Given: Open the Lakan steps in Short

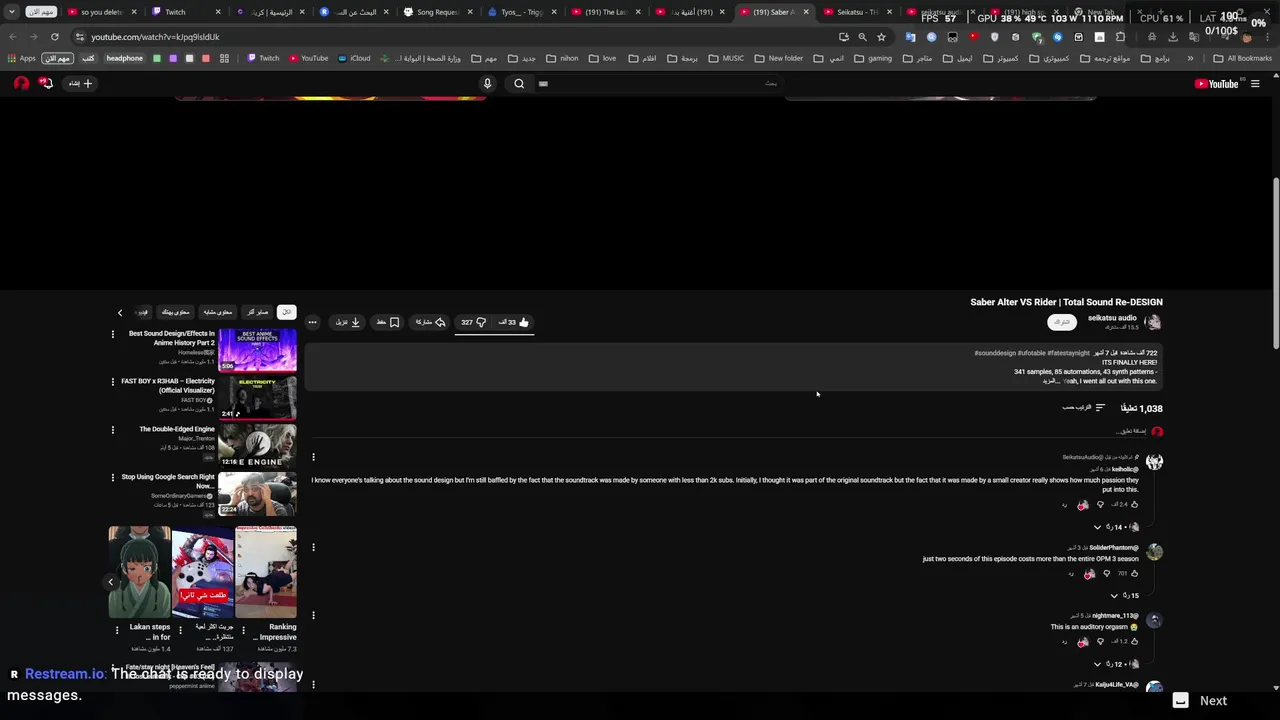Looking at the screenshot, I should coord(140,572).
